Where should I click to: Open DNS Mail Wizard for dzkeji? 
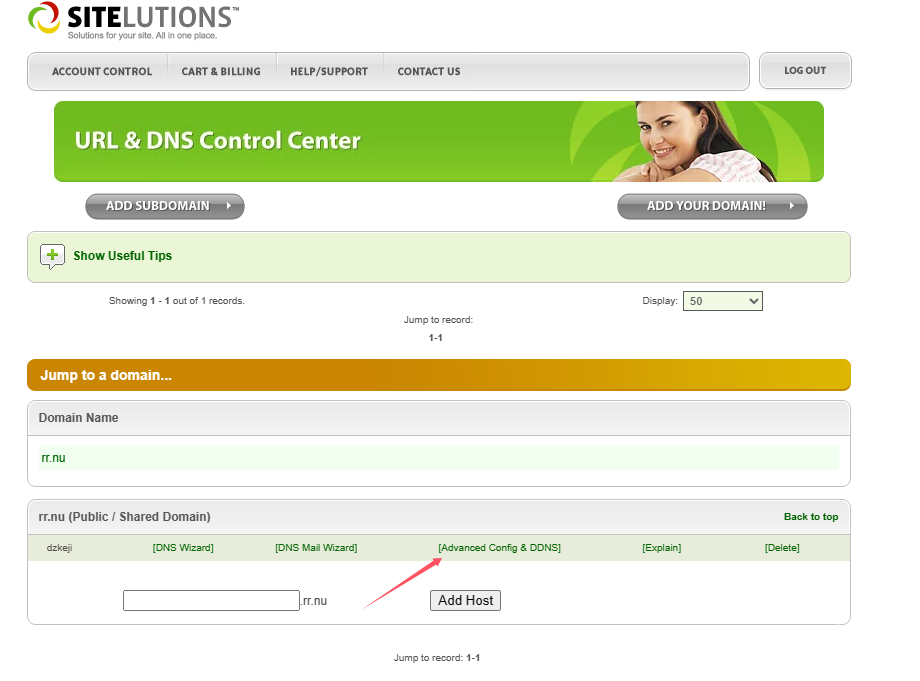316,548
